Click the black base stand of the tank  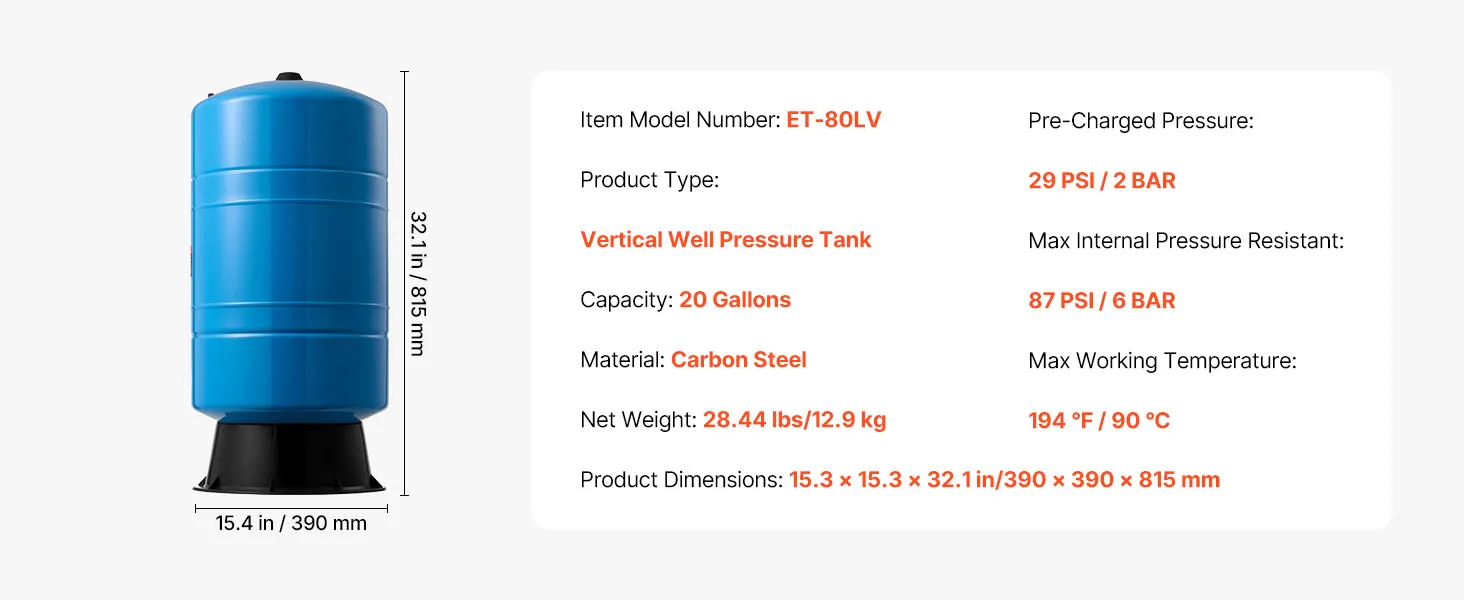289,460
